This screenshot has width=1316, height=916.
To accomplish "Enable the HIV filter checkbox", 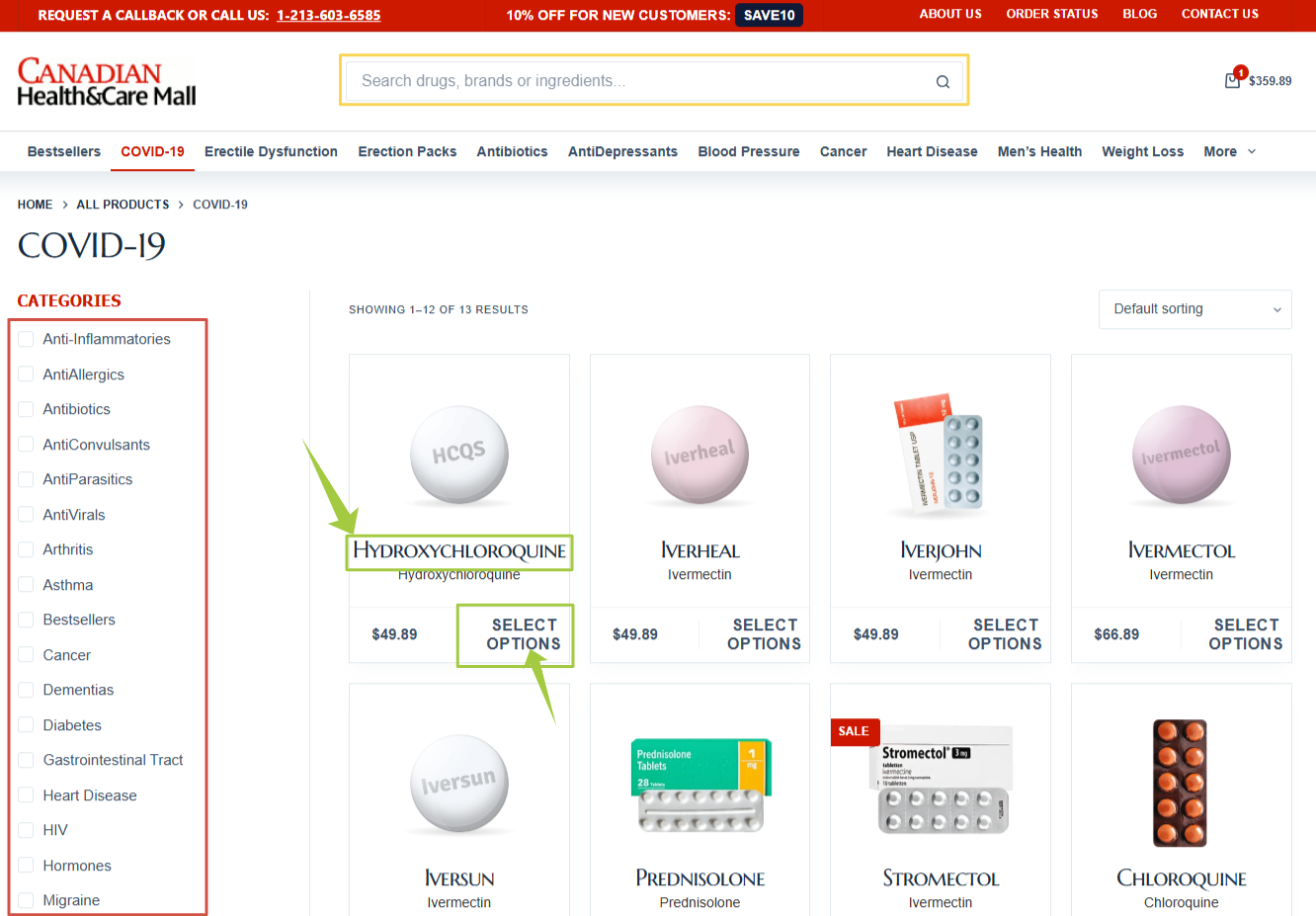I will click(x=26, y=830).
